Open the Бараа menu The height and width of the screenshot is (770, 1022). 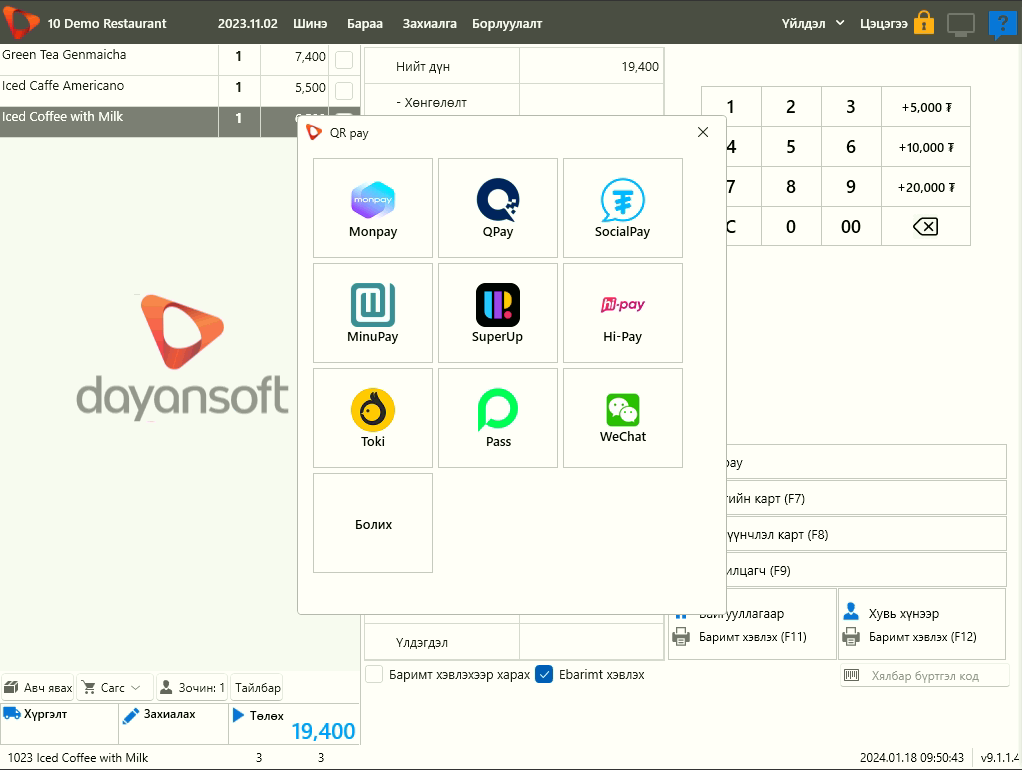[x=365, y=23]
